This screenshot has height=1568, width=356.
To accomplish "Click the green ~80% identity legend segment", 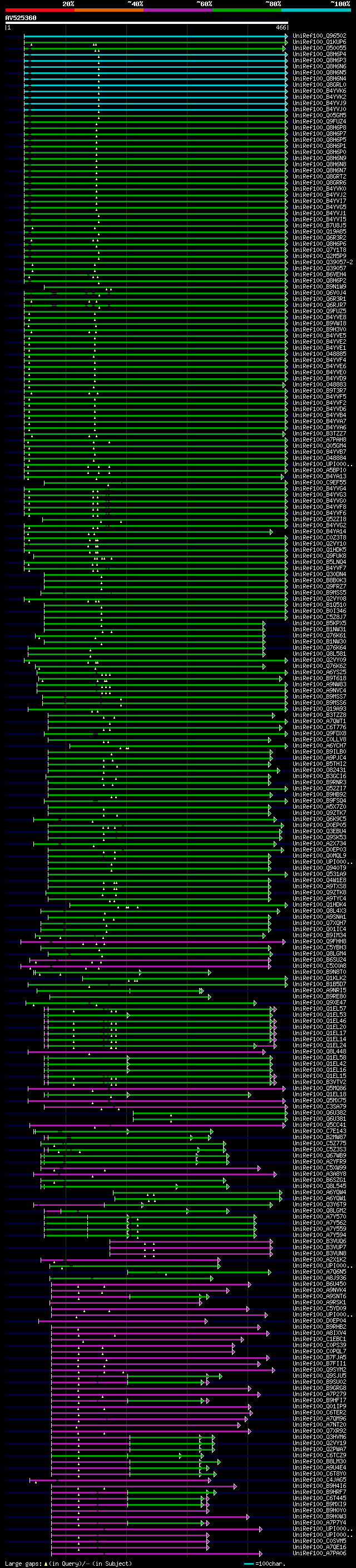I will (247, 10).
